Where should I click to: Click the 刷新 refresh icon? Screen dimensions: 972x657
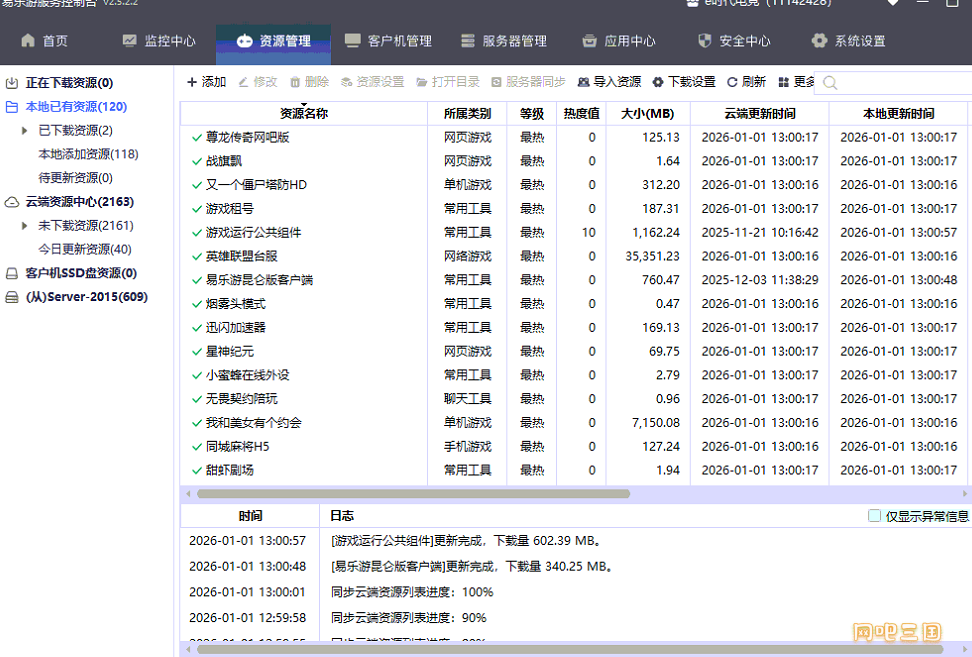(x=732, y=82)
